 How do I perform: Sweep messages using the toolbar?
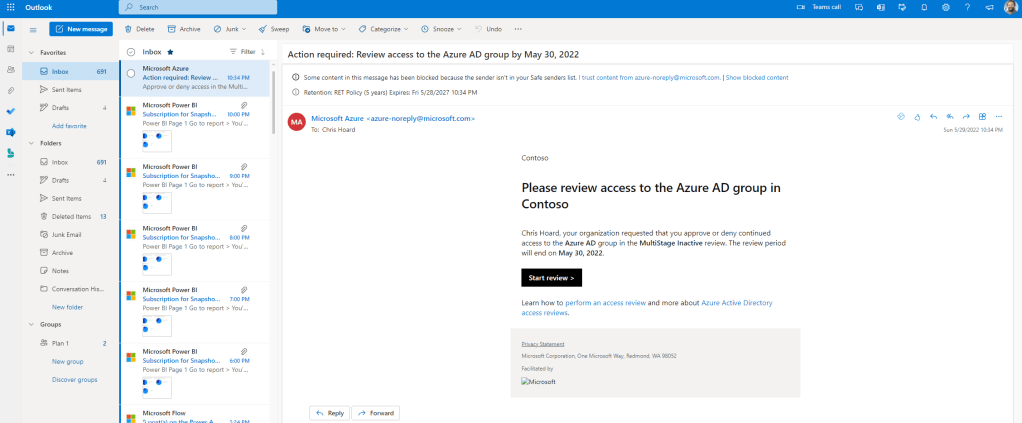[x=274, y=29]
